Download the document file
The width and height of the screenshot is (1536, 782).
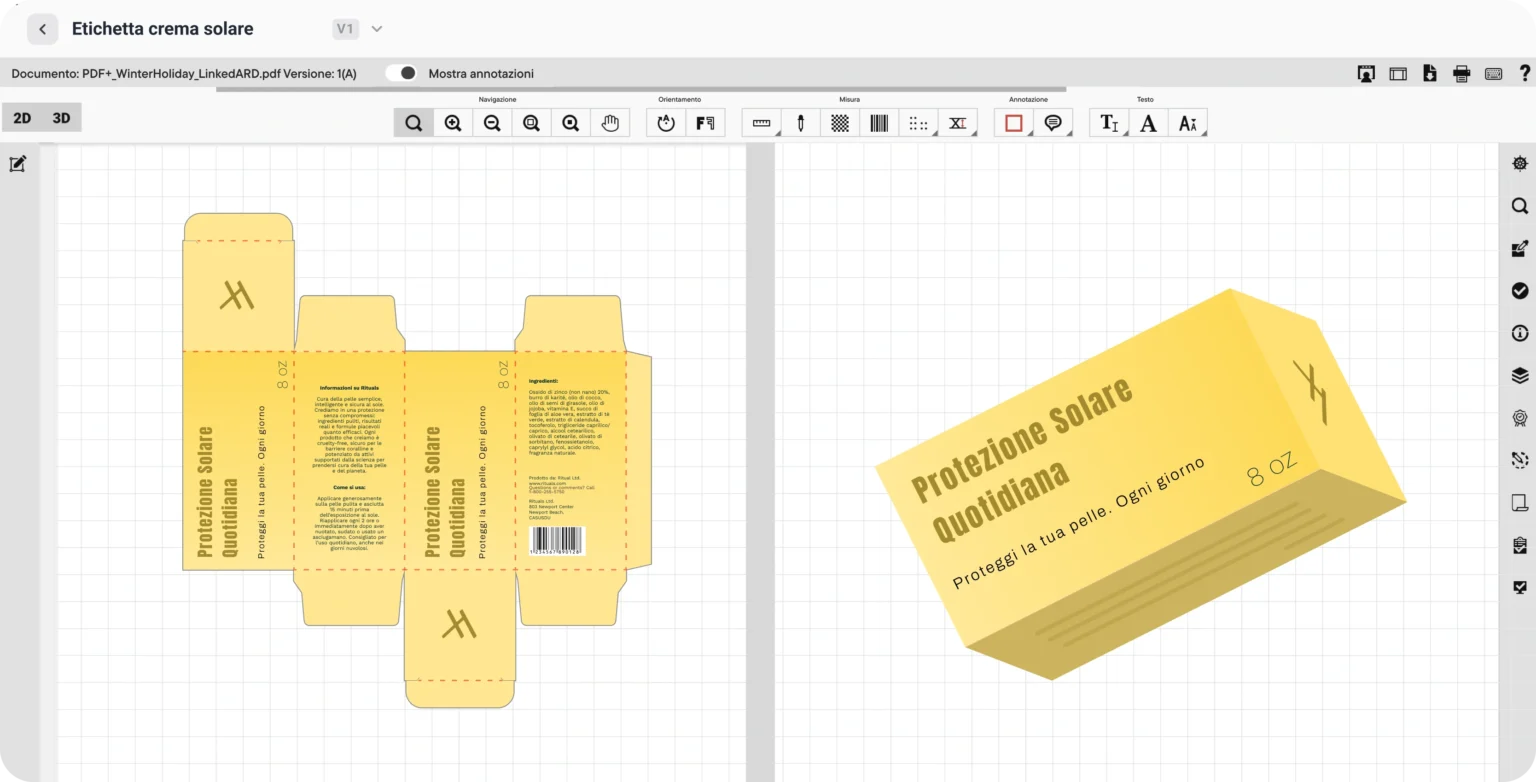pos(1430,73)
